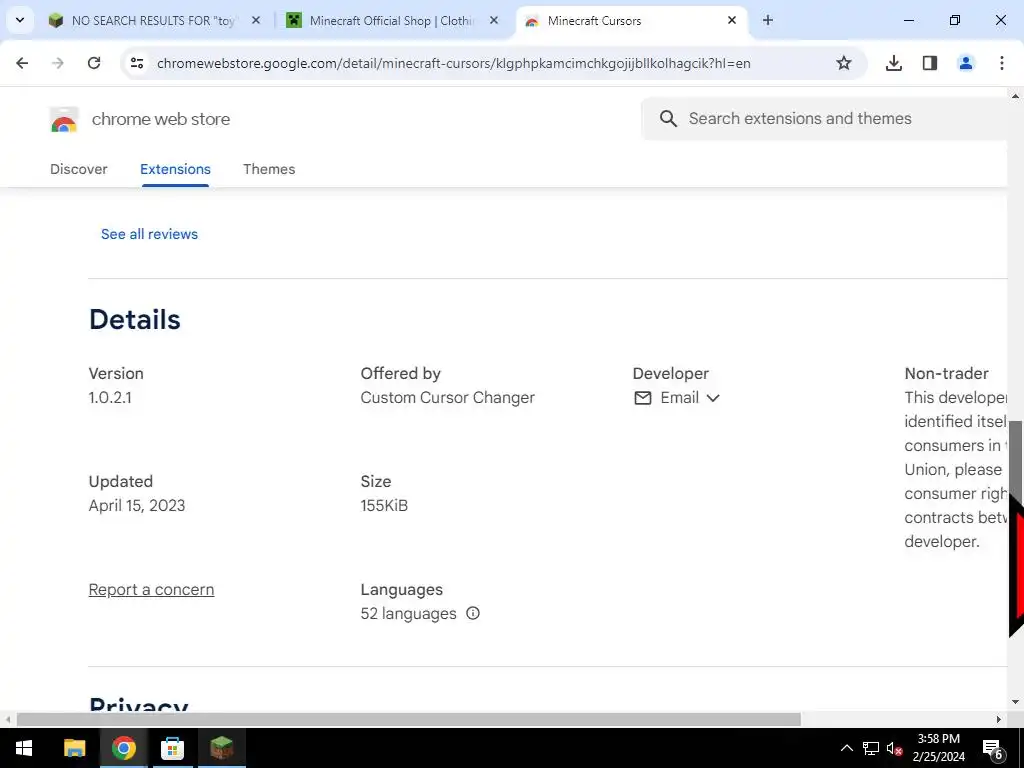Show hidden system tray icons
The width and height of the screenshot is (1024, 768).
[846, 748]
